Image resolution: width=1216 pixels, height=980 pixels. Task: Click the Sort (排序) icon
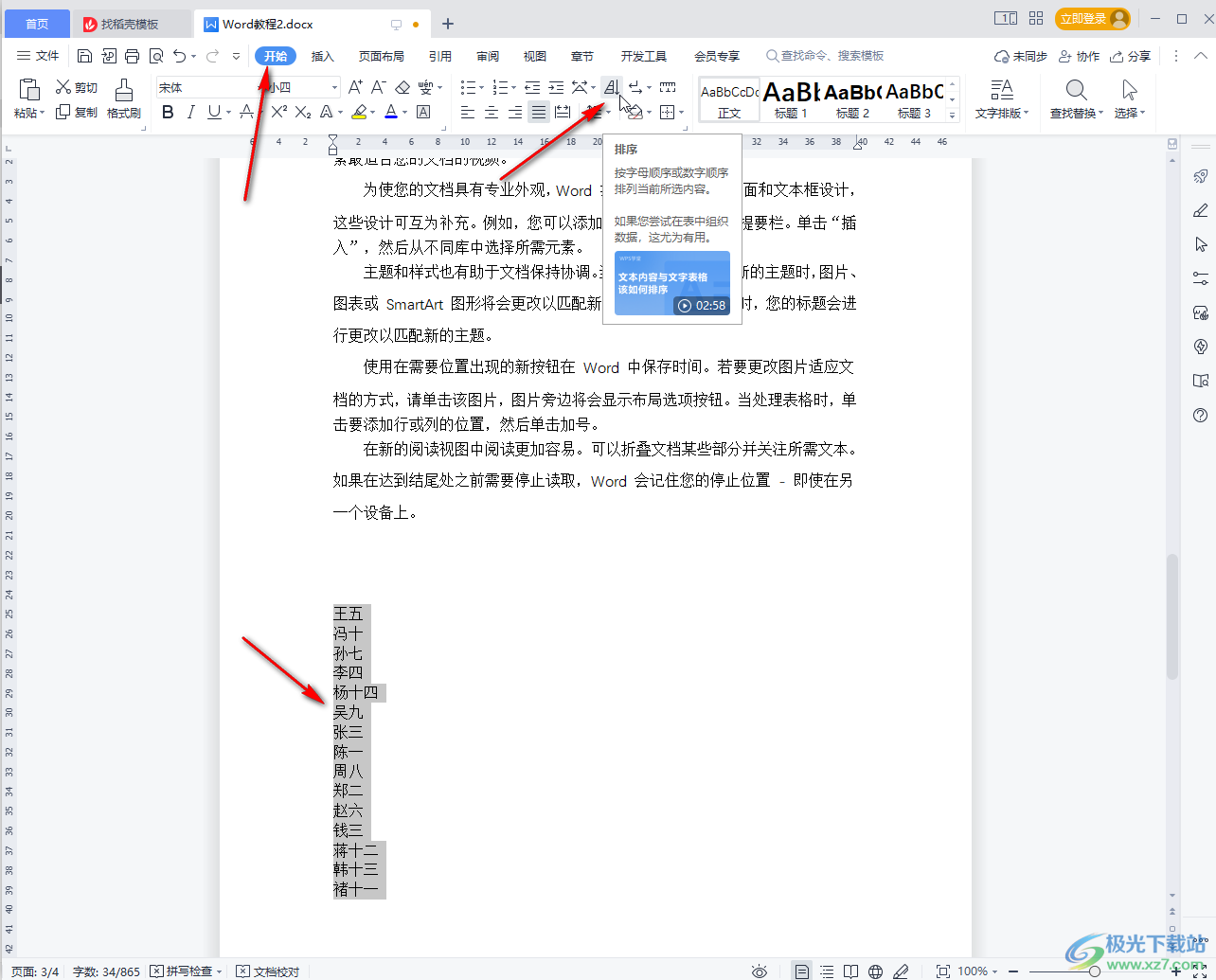click(x=612, y=87)
